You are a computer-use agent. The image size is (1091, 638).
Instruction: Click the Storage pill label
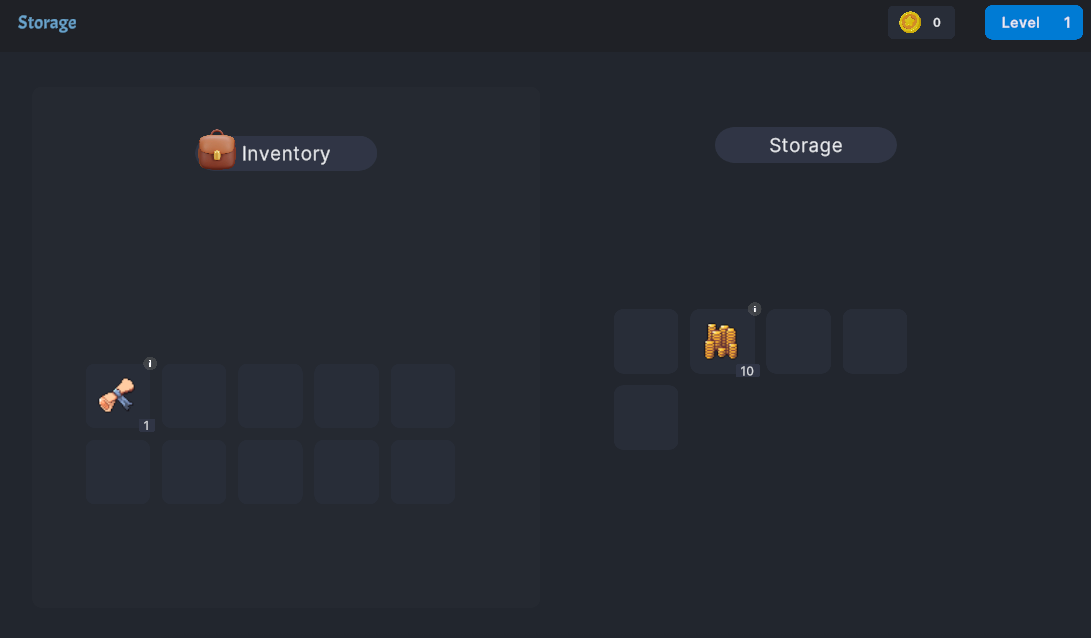point(806,145)
